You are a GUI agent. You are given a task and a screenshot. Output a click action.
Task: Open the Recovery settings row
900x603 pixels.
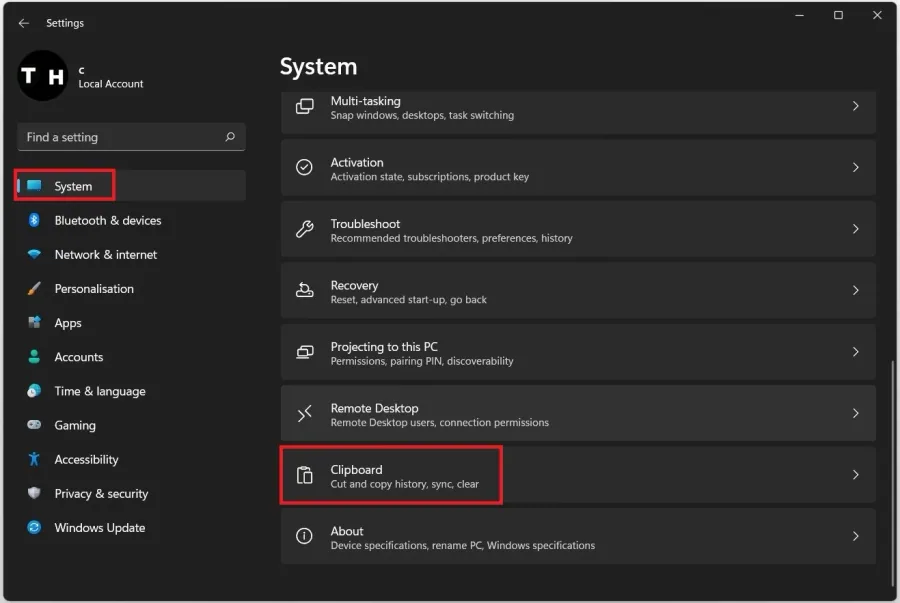578,290
